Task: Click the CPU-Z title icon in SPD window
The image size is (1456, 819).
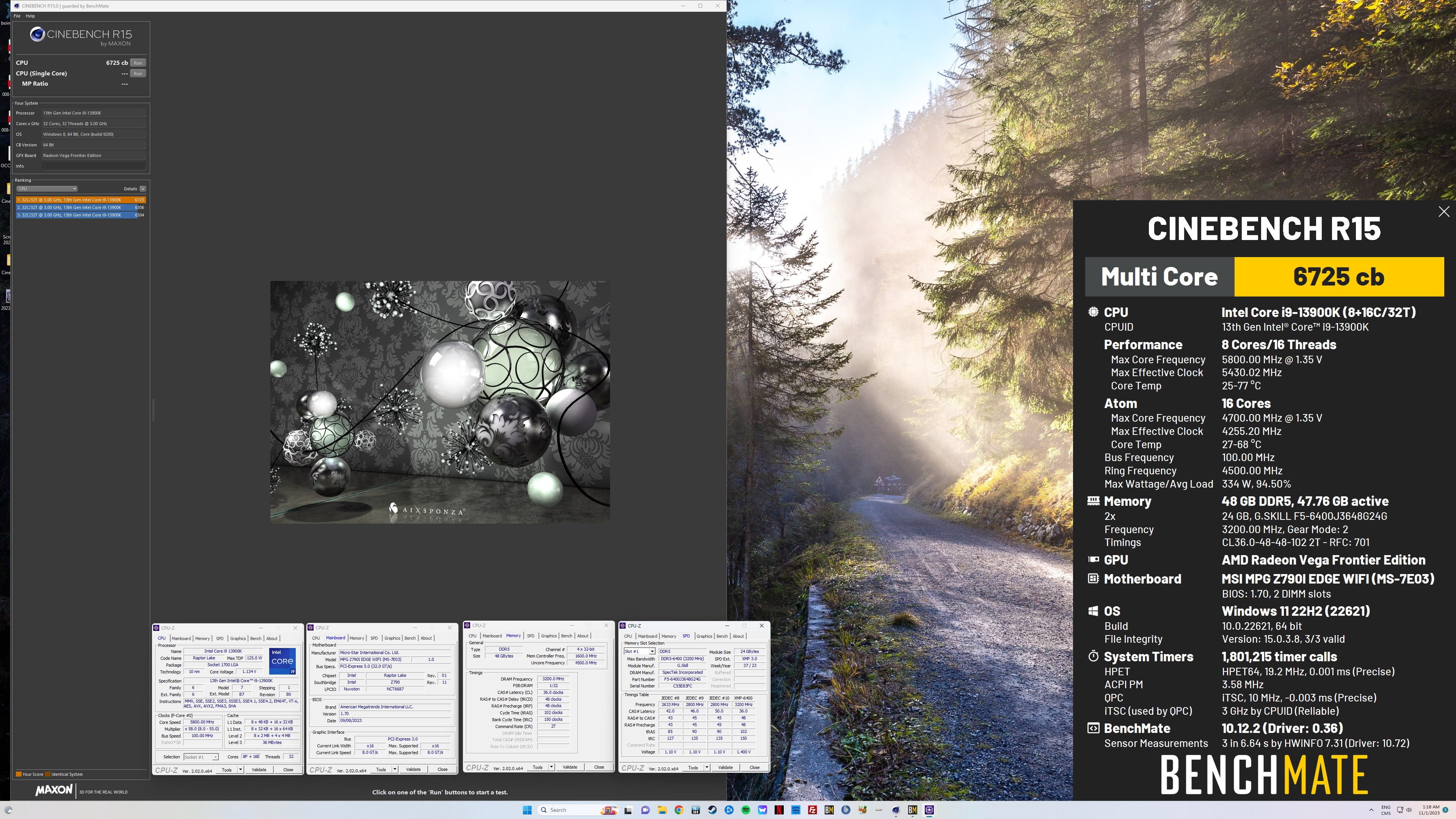Action: click(623, 626)
